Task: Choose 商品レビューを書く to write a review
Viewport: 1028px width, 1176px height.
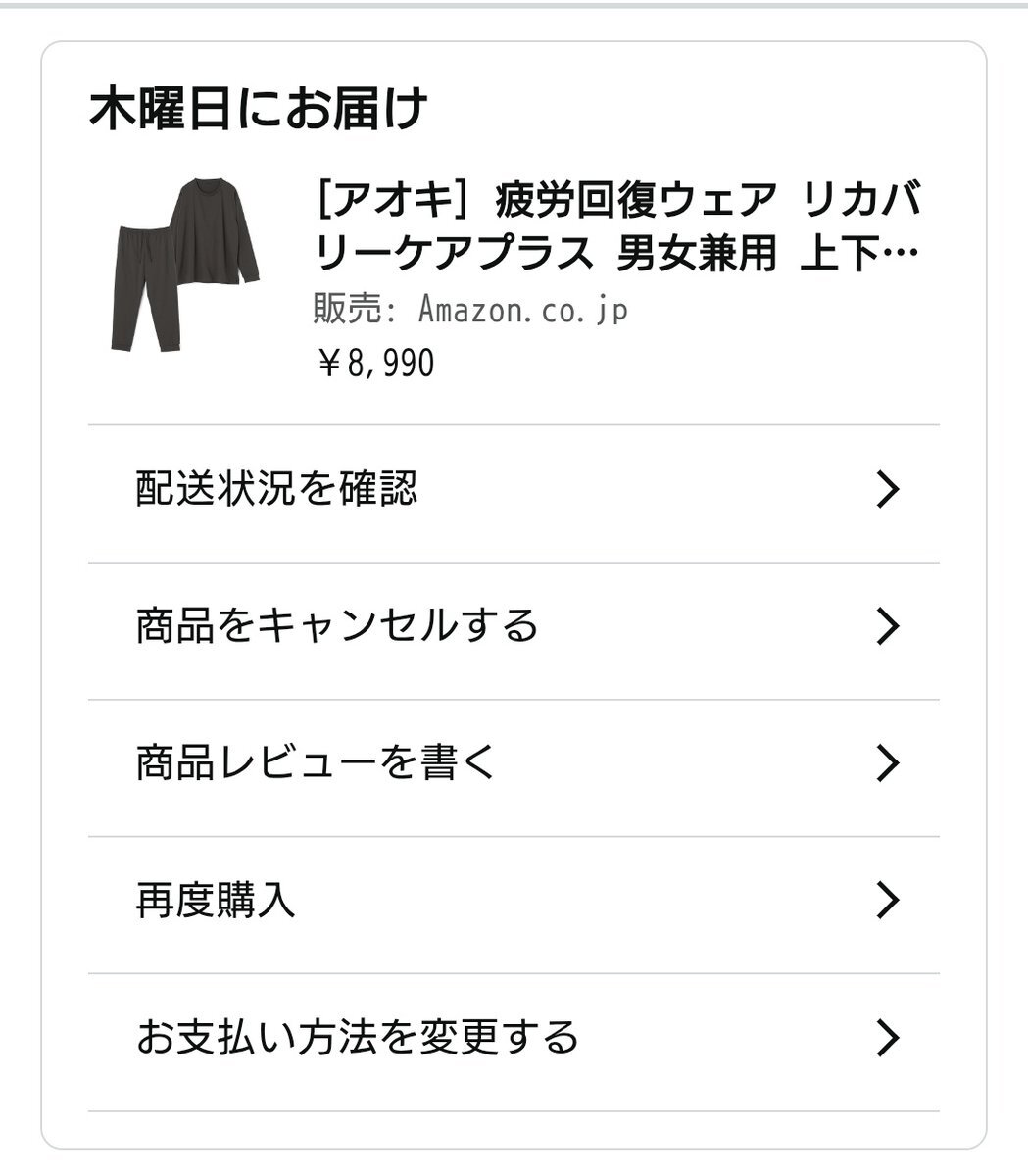Action: click(317, 762)
